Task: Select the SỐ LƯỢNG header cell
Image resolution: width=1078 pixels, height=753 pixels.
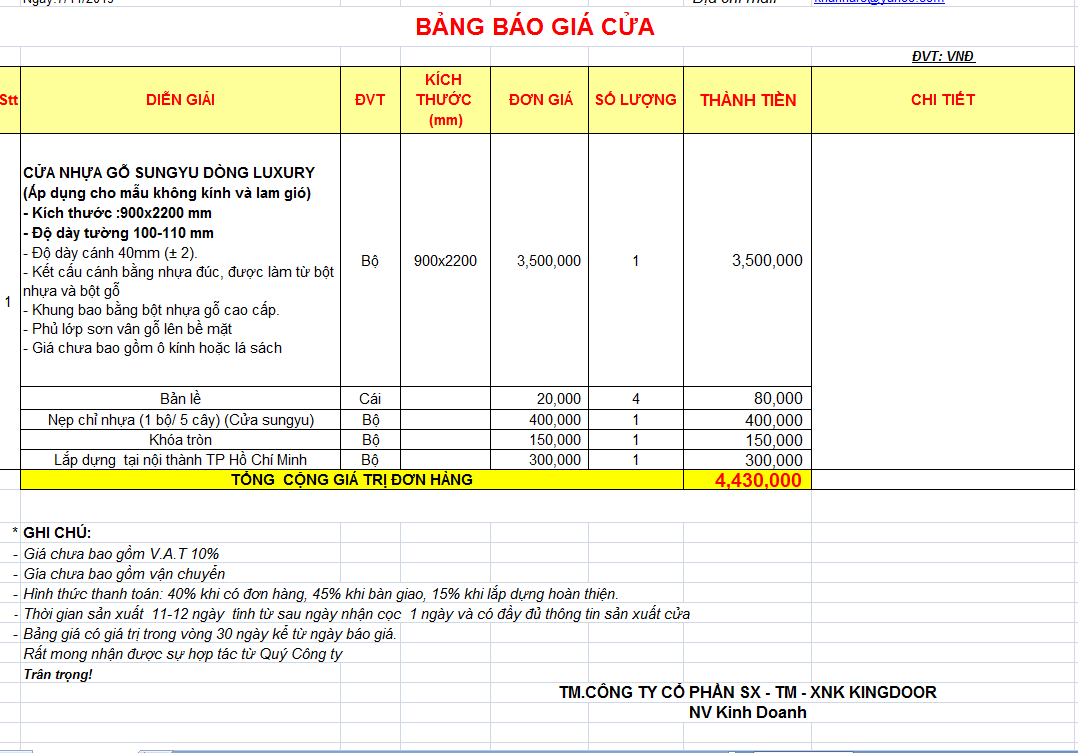Action: pyautogui.click(x=636, y=100)
